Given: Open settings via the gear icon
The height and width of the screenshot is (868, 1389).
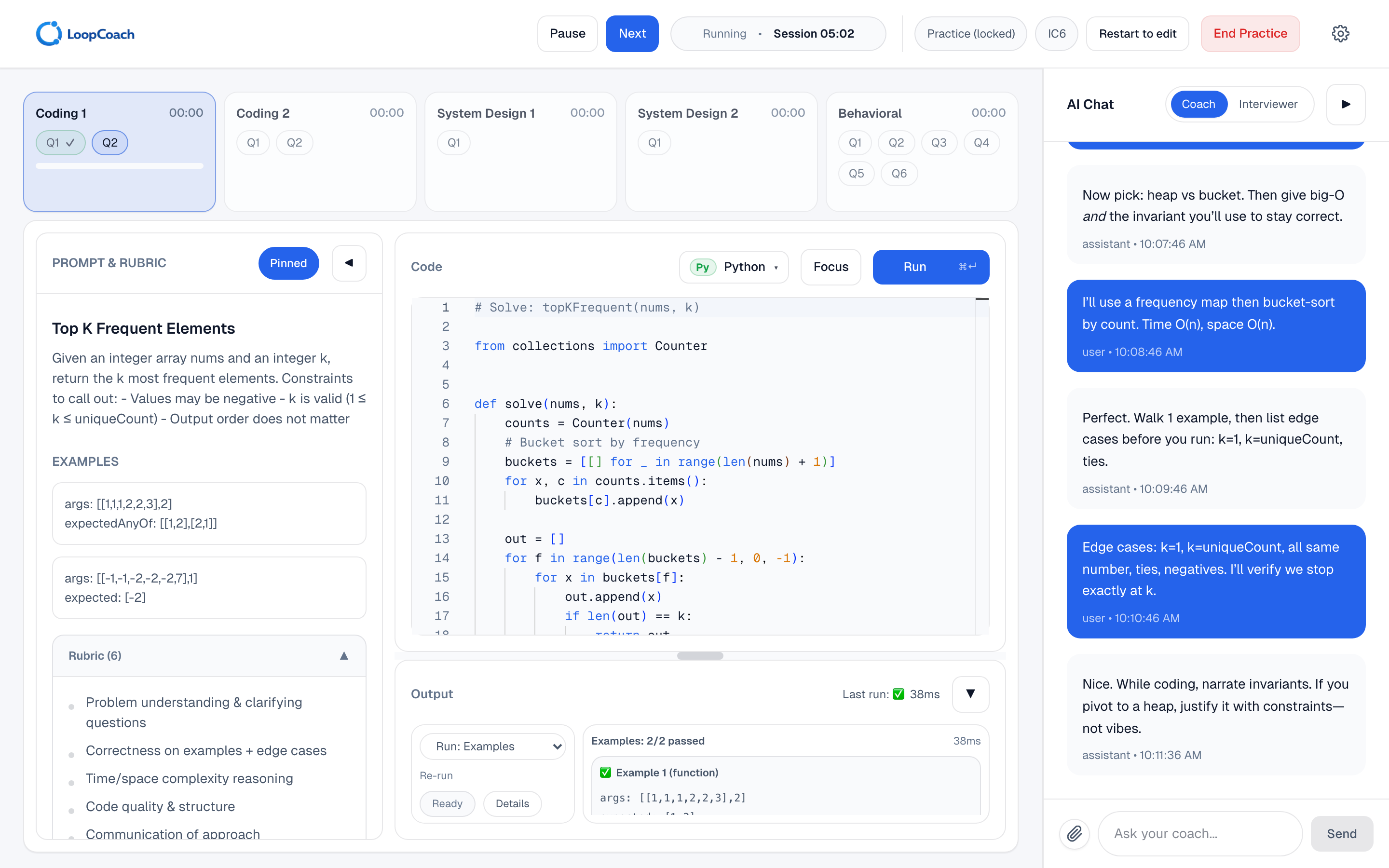Looking at the screenshot, I should [x=1340, y=33].
